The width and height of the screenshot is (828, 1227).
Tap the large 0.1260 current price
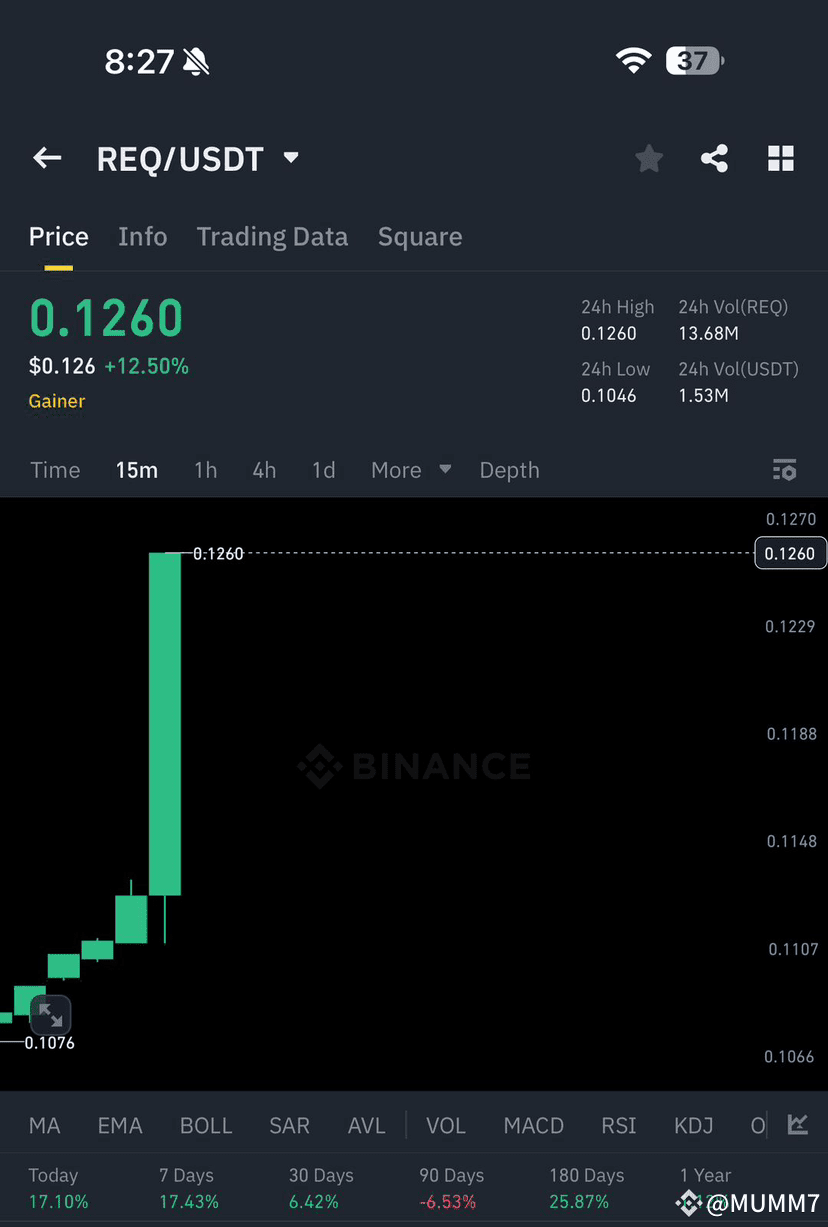106,318
